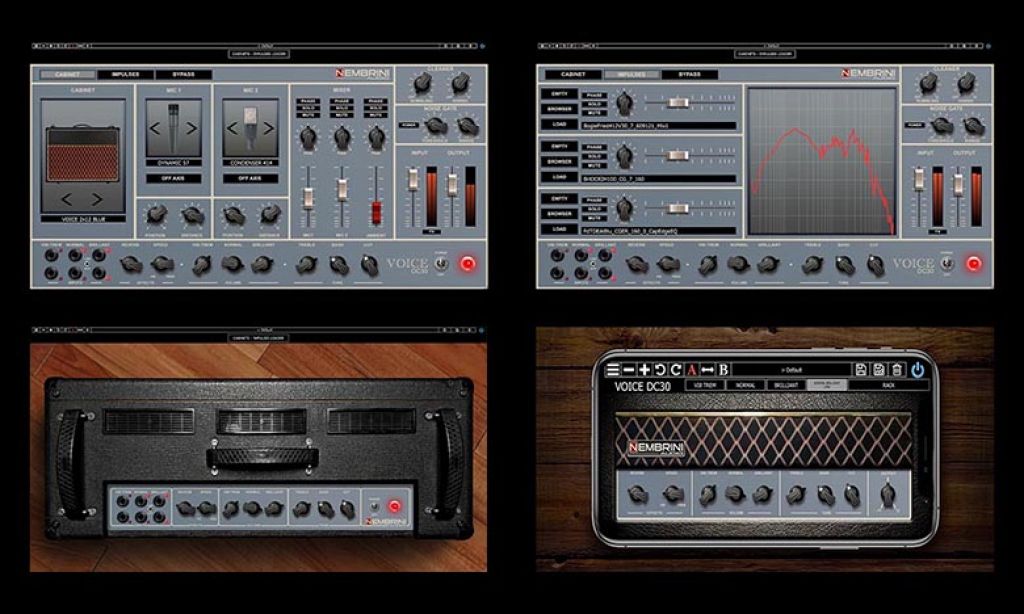Switch to CABINET tab in Impulses view window
Viewport: 1024px width, 614px height.
pos(573,74)
